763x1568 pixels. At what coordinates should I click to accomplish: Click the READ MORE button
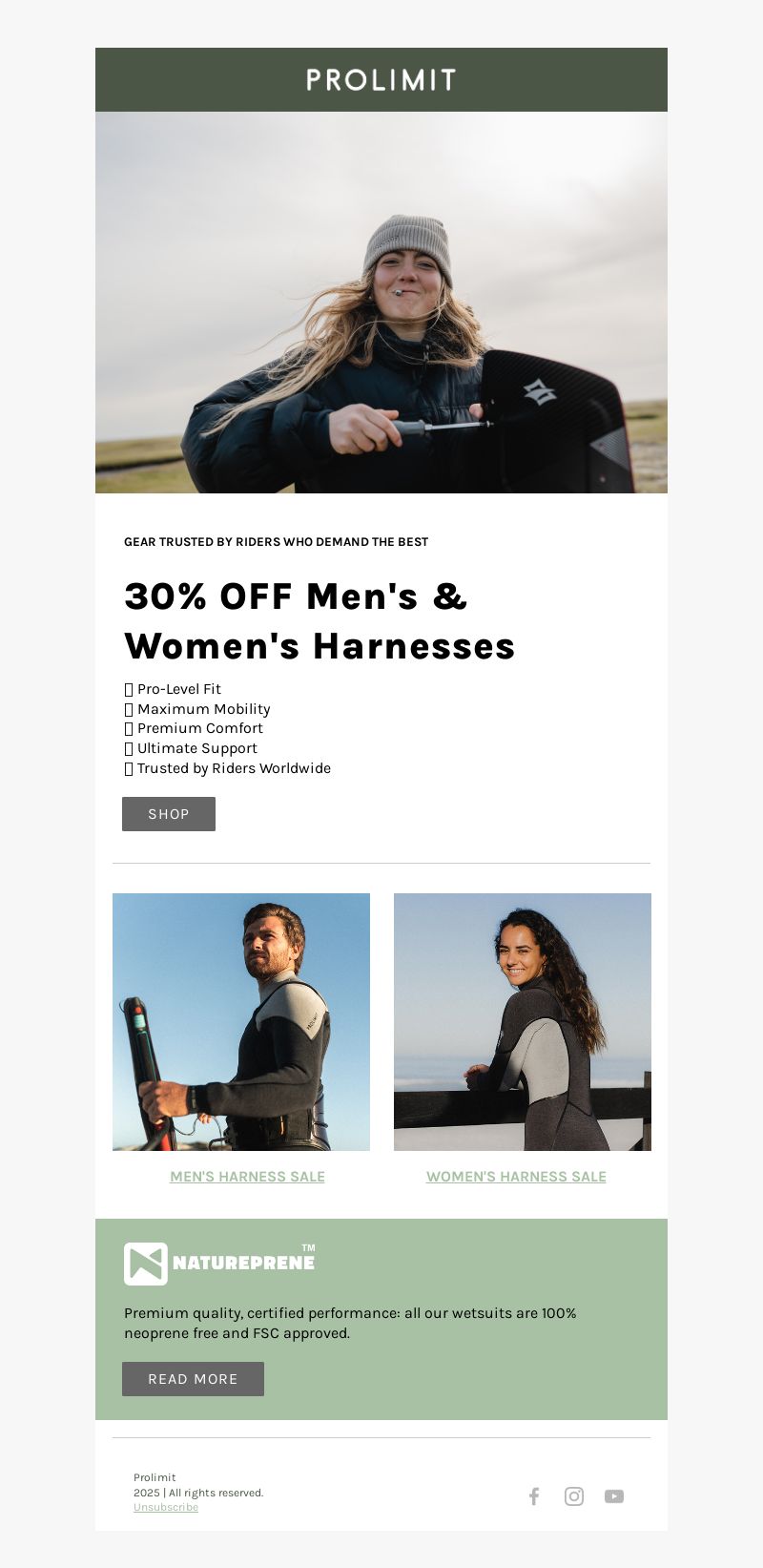[x=193, y=1379]
